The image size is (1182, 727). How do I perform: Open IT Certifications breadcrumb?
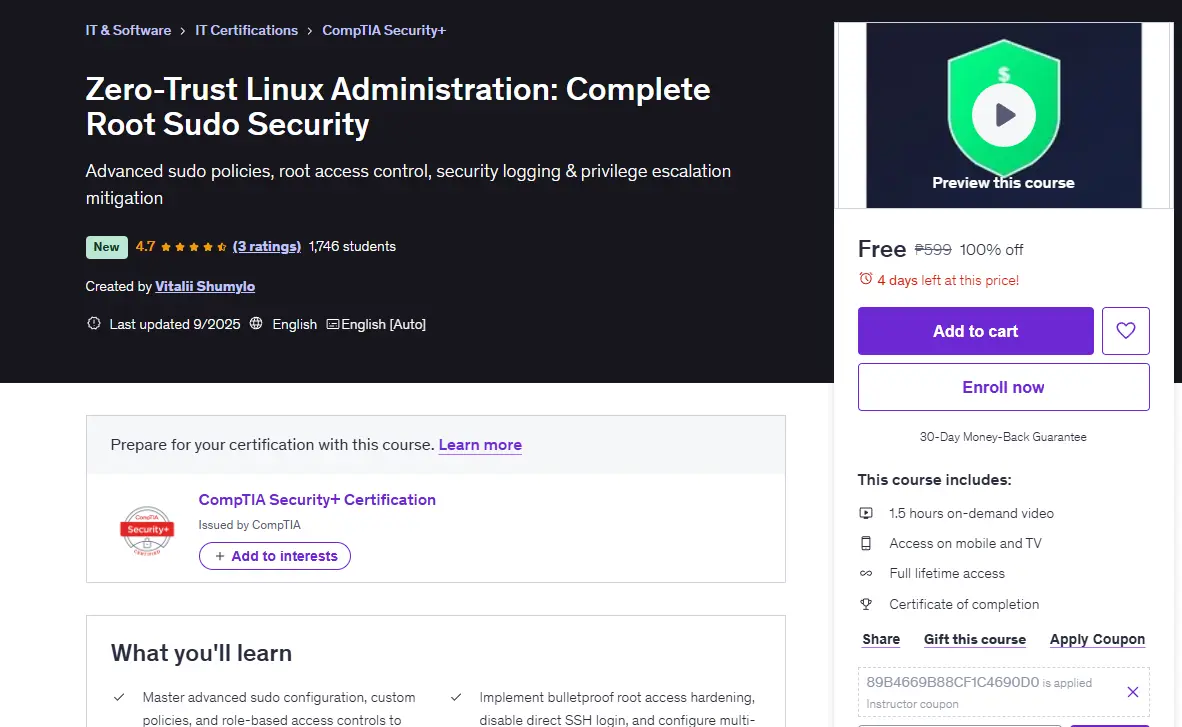247,30
